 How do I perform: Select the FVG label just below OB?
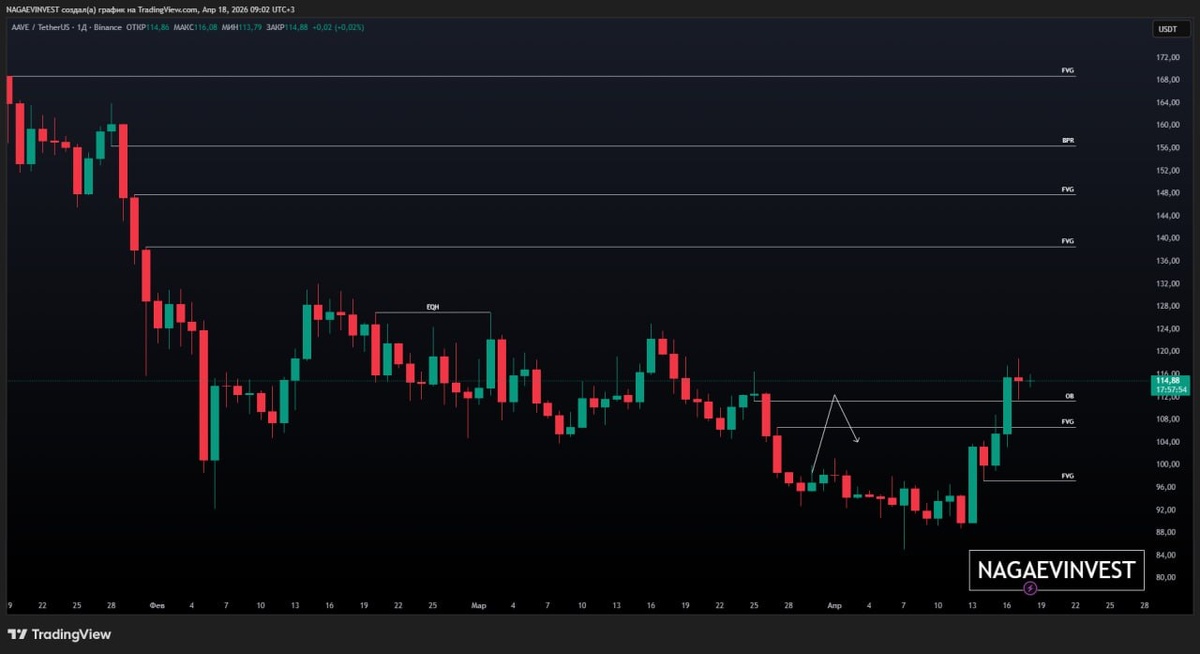tap(1068, 422)
